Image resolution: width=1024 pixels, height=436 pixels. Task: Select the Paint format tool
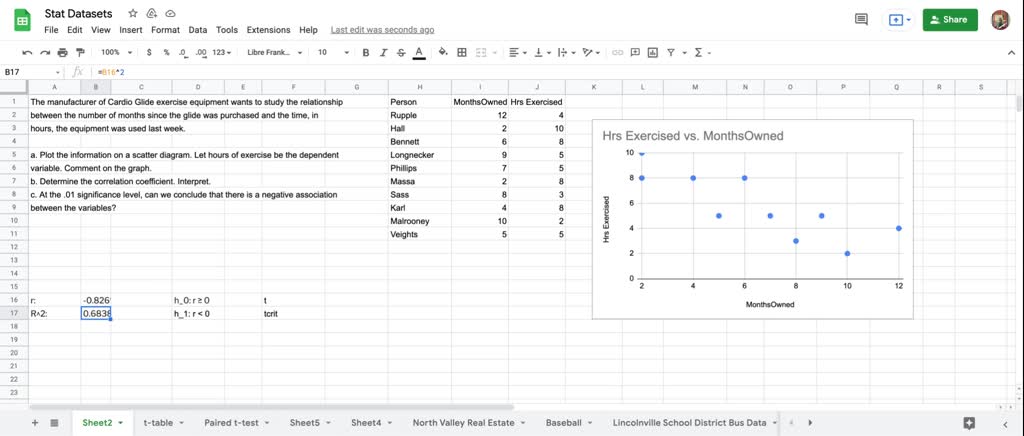pyautogui.click(x=79, y=52)
